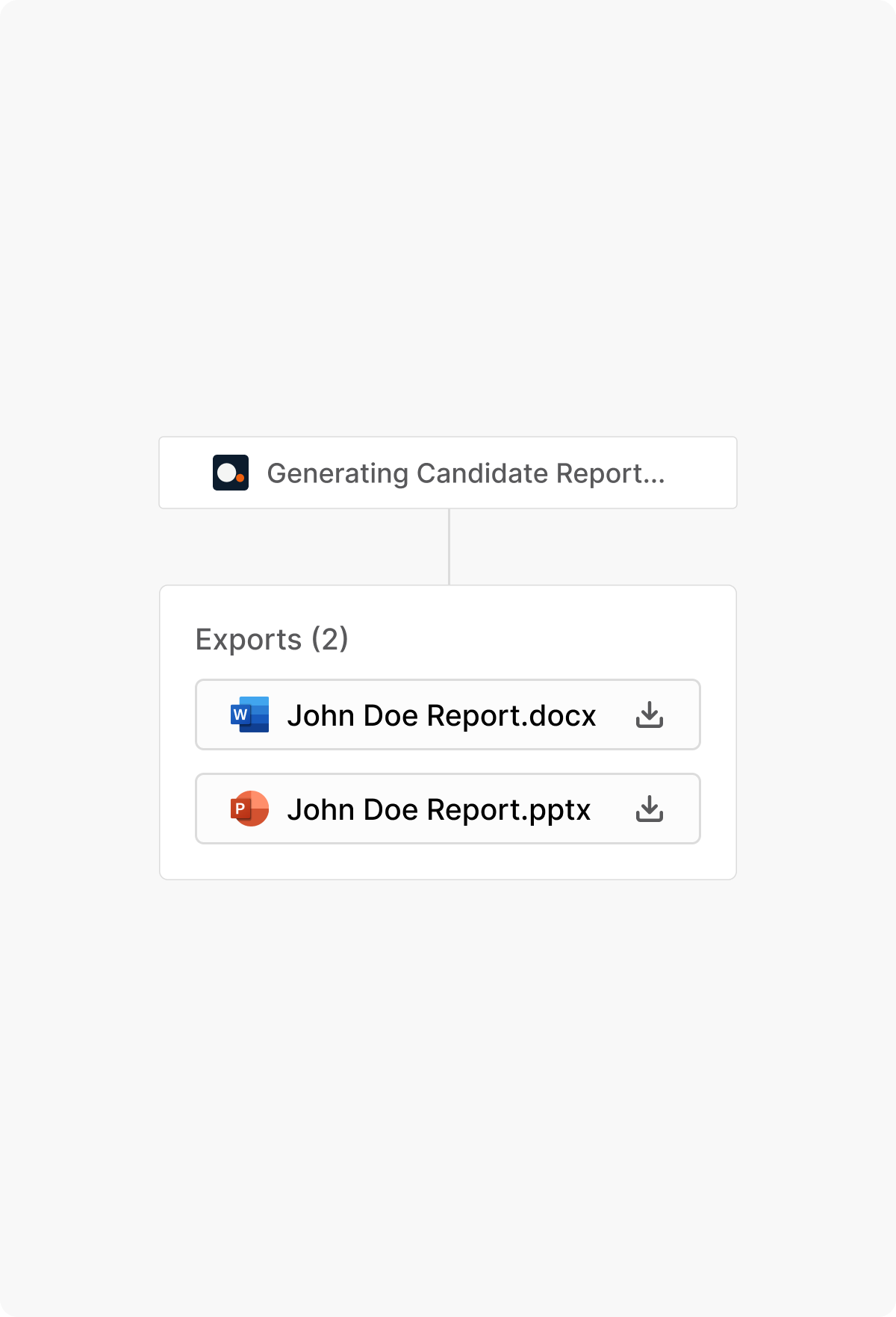Screen dimensions: 896x1317
Task: Click the download icon for the docx file
Action: coord(650,714)
